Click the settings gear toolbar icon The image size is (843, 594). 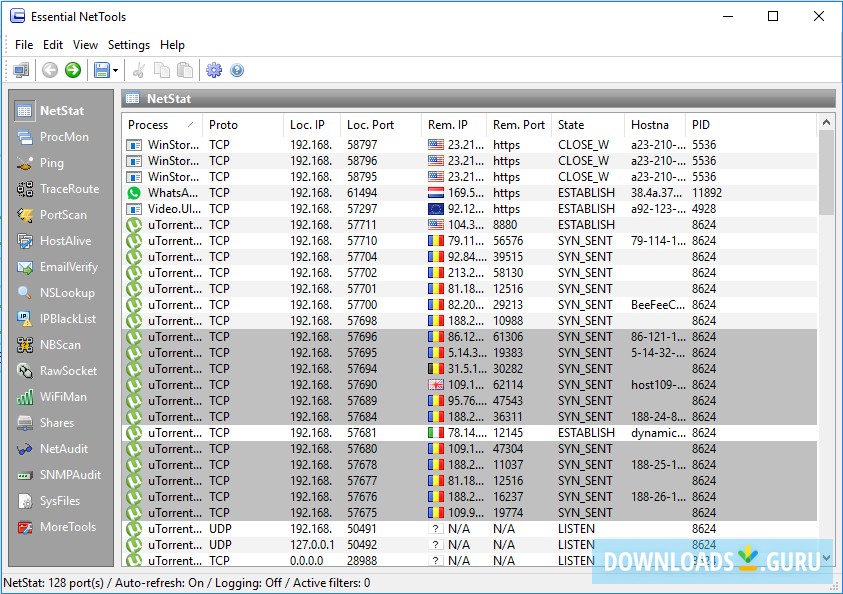pyautogui.click(x=213, y=70)
